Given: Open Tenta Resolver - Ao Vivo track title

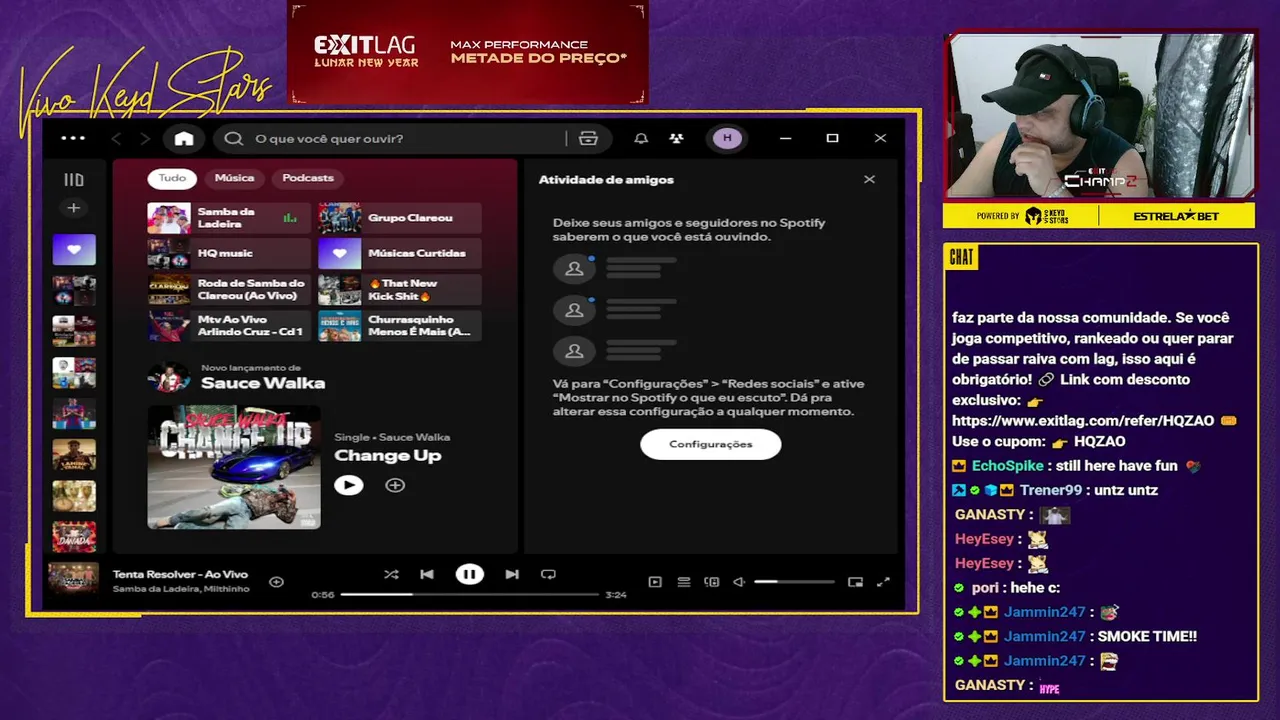Looking at the screenshot, I should (180, 574).
